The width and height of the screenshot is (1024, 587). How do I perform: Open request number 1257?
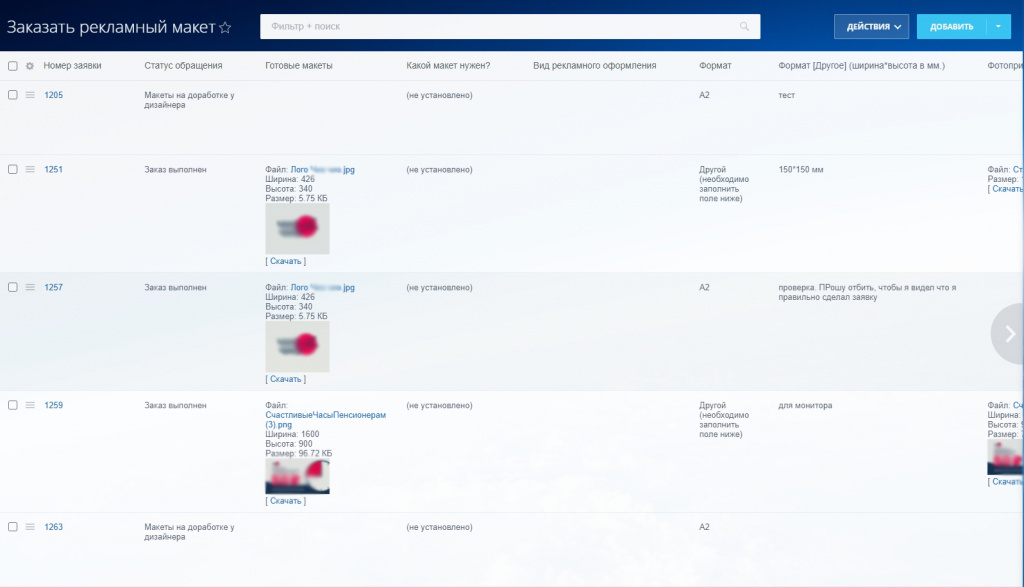pyautogui.click(x=54, y=287)
